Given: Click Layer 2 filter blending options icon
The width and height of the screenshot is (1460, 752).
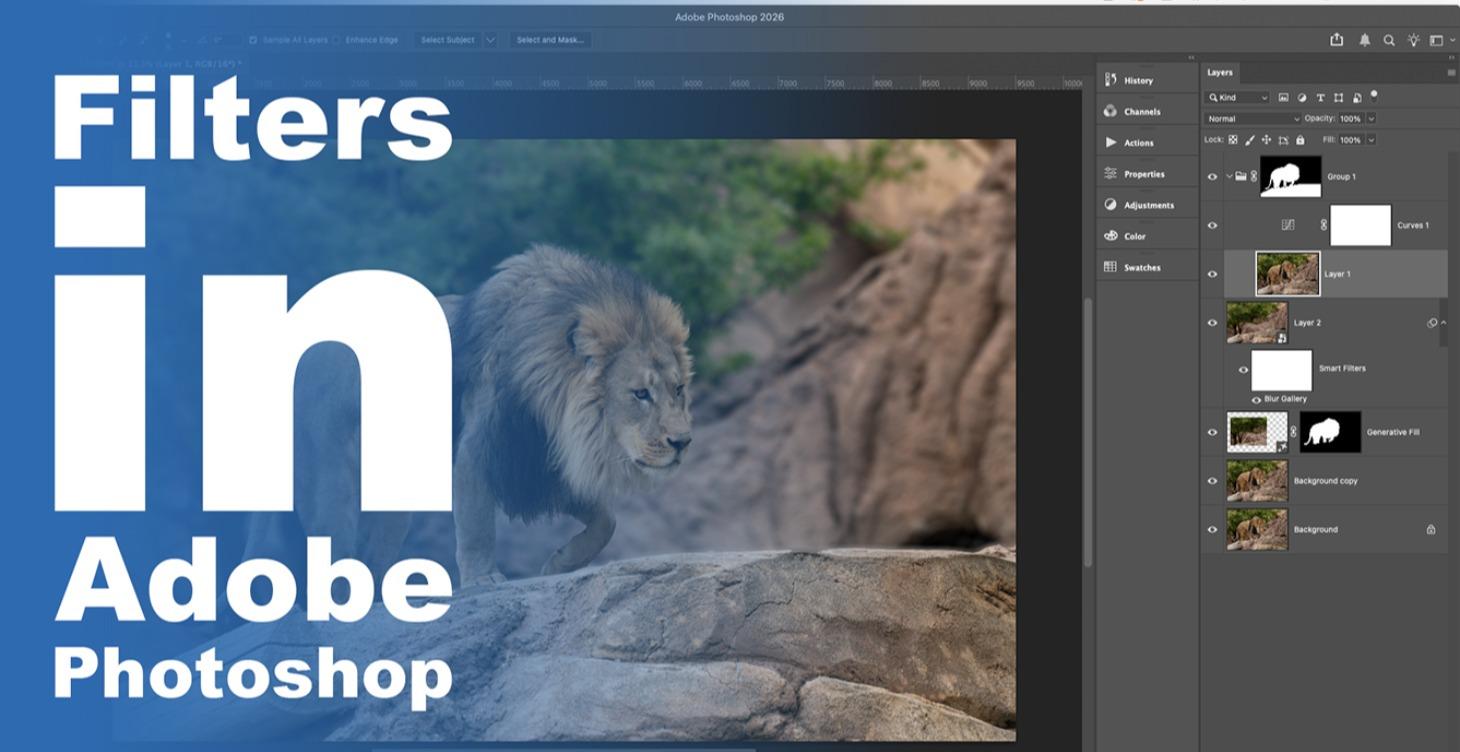Looking at the screenshot, I should pos(1432,323).
